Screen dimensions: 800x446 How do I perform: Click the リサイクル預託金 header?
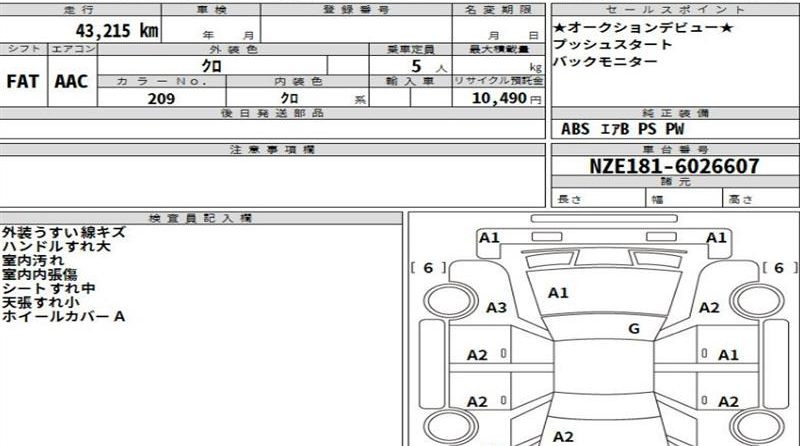tap(498, 81)
